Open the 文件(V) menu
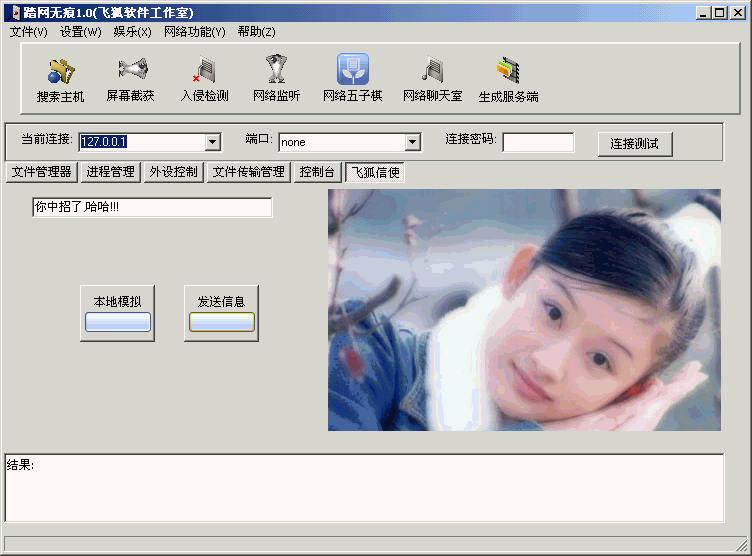 click(x=29, y=32)
